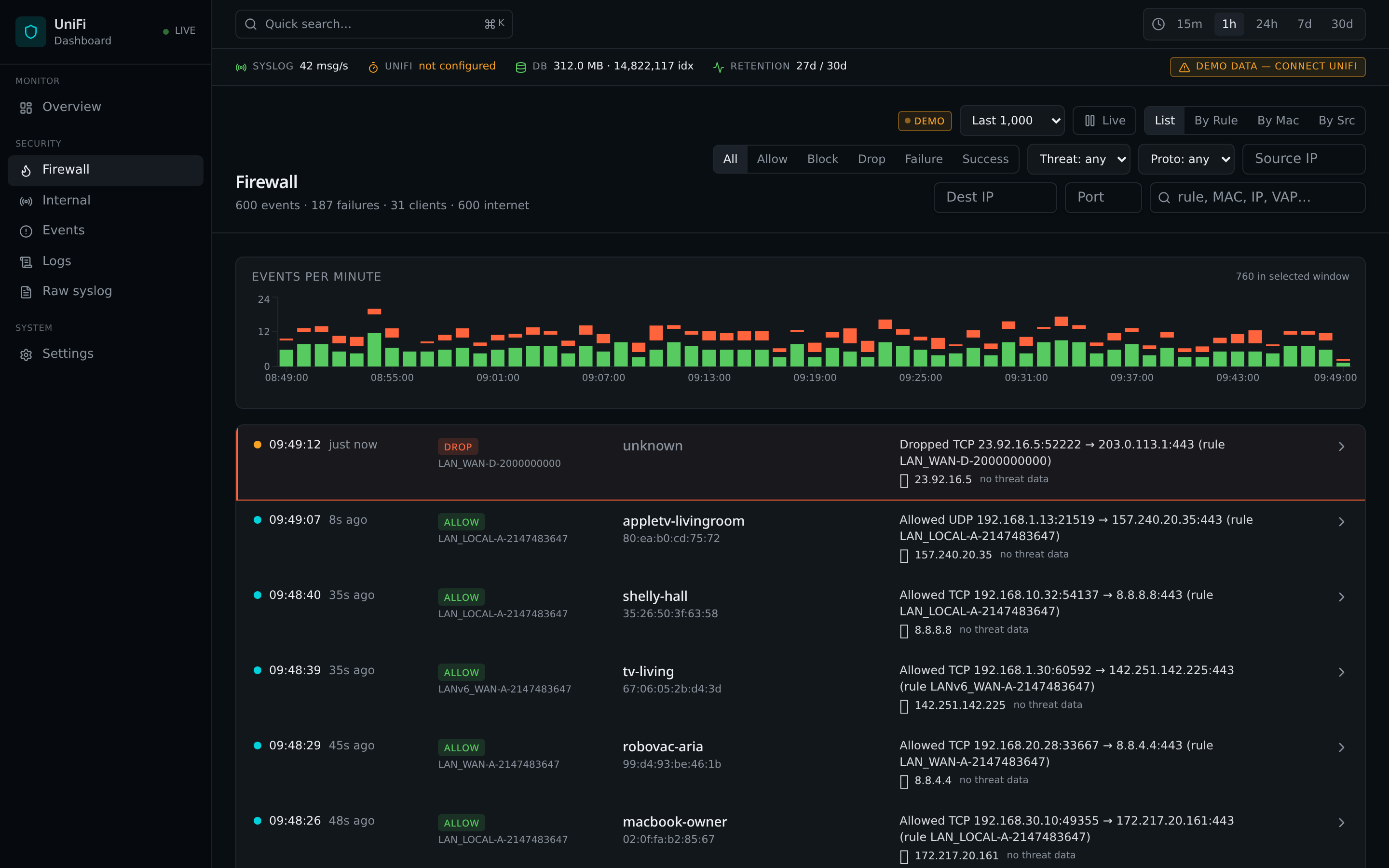Screen dimensions: 1389x868
Task: Click the DB database status icon
Action: (520, 67)
